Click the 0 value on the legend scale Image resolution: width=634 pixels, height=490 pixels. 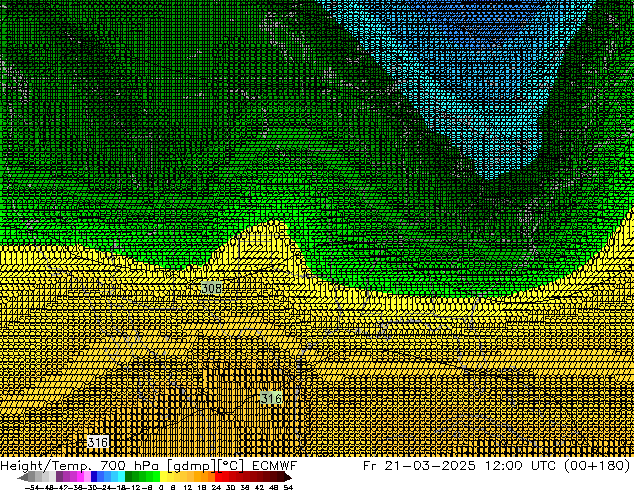[x=161, y=487]
